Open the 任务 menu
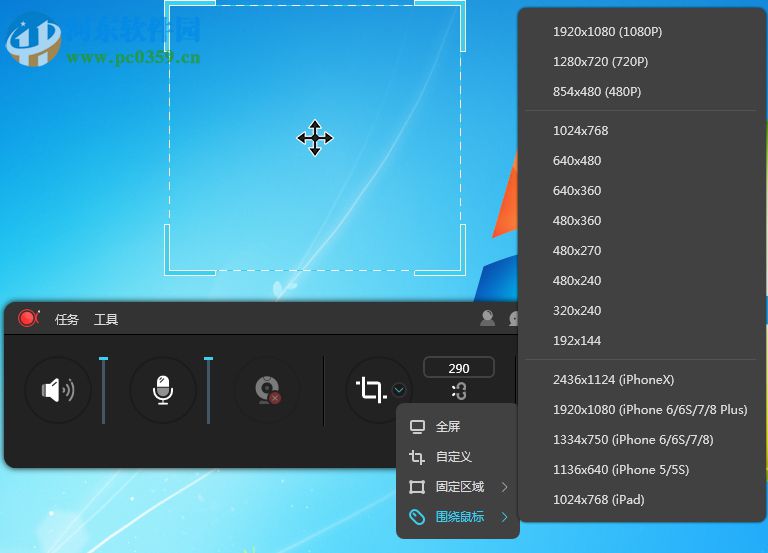The width and height of the screenshot is (768, 553). tap(67, 319)
